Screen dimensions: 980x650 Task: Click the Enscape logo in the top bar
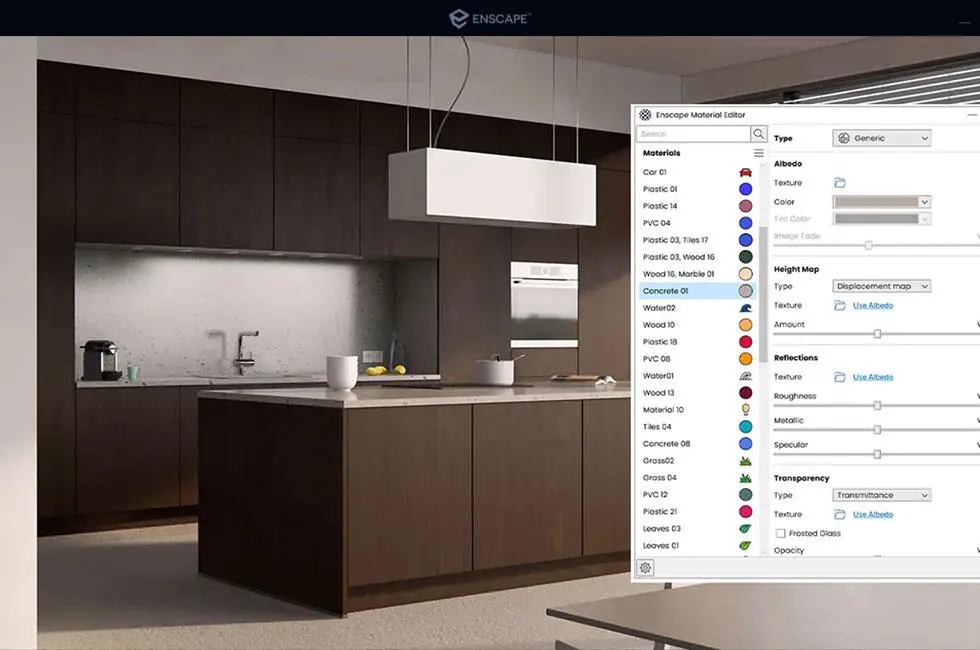(x=490, y=19)
